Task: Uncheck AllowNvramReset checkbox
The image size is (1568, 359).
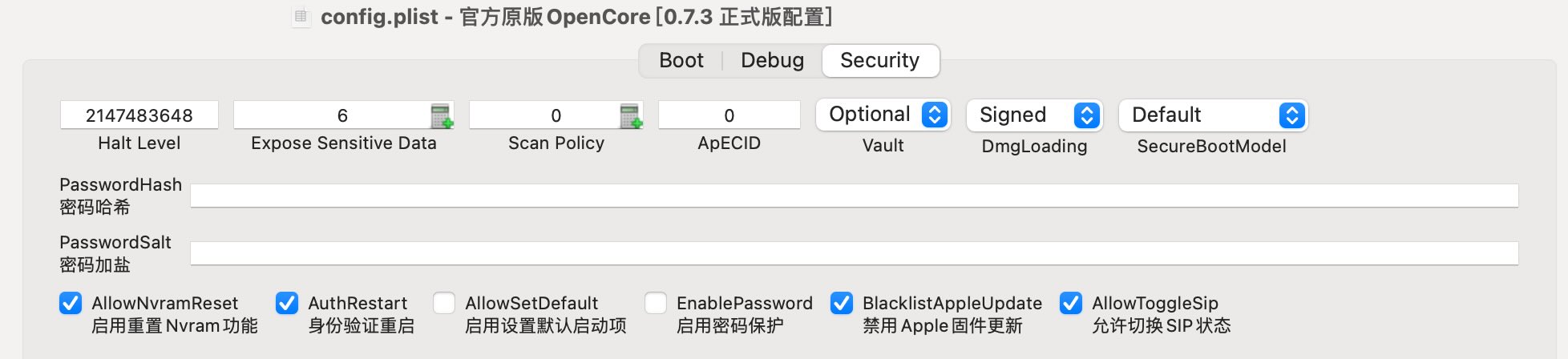Action: click(x=71, y=303)
